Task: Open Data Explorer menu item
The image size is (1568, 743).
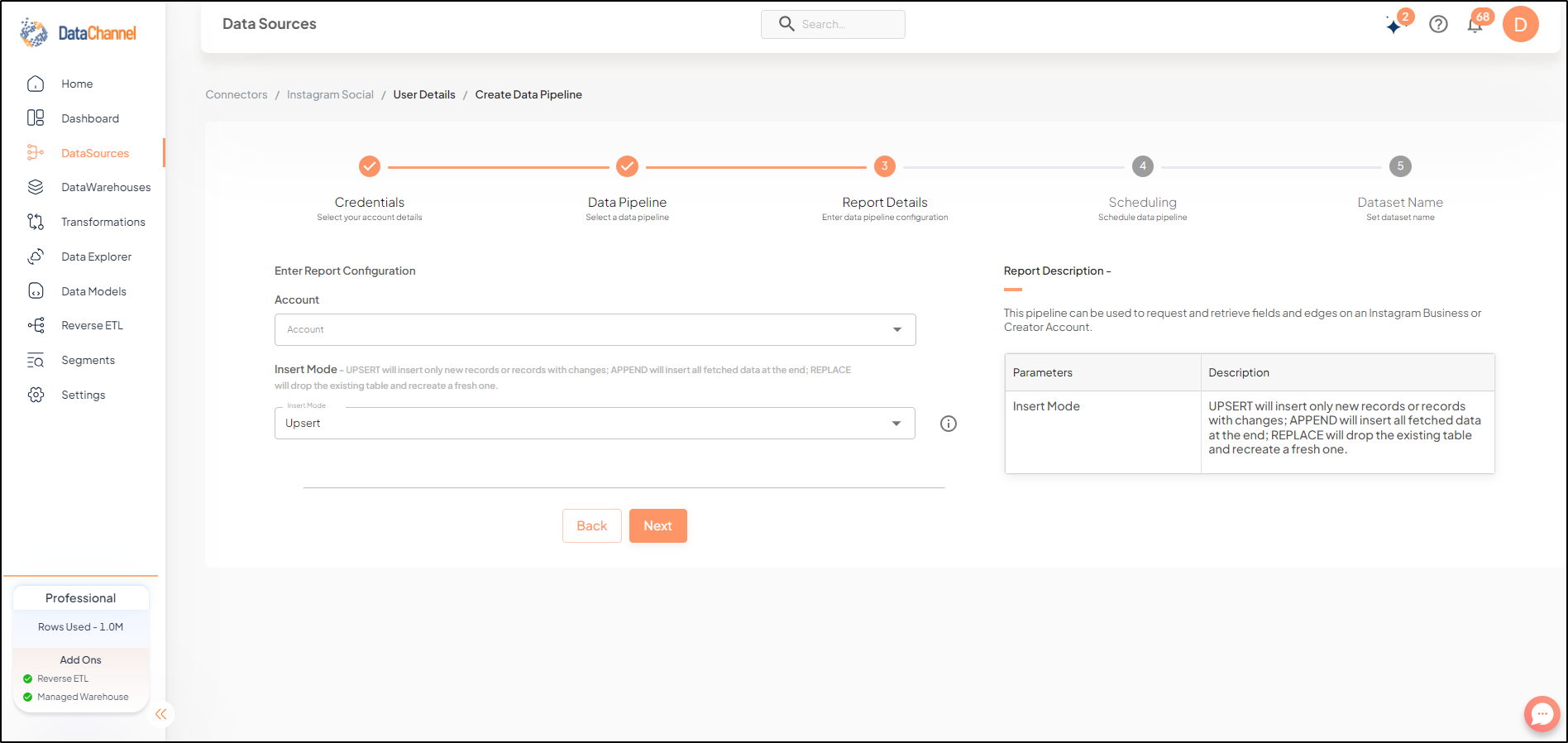Action: tap(97, 256)
